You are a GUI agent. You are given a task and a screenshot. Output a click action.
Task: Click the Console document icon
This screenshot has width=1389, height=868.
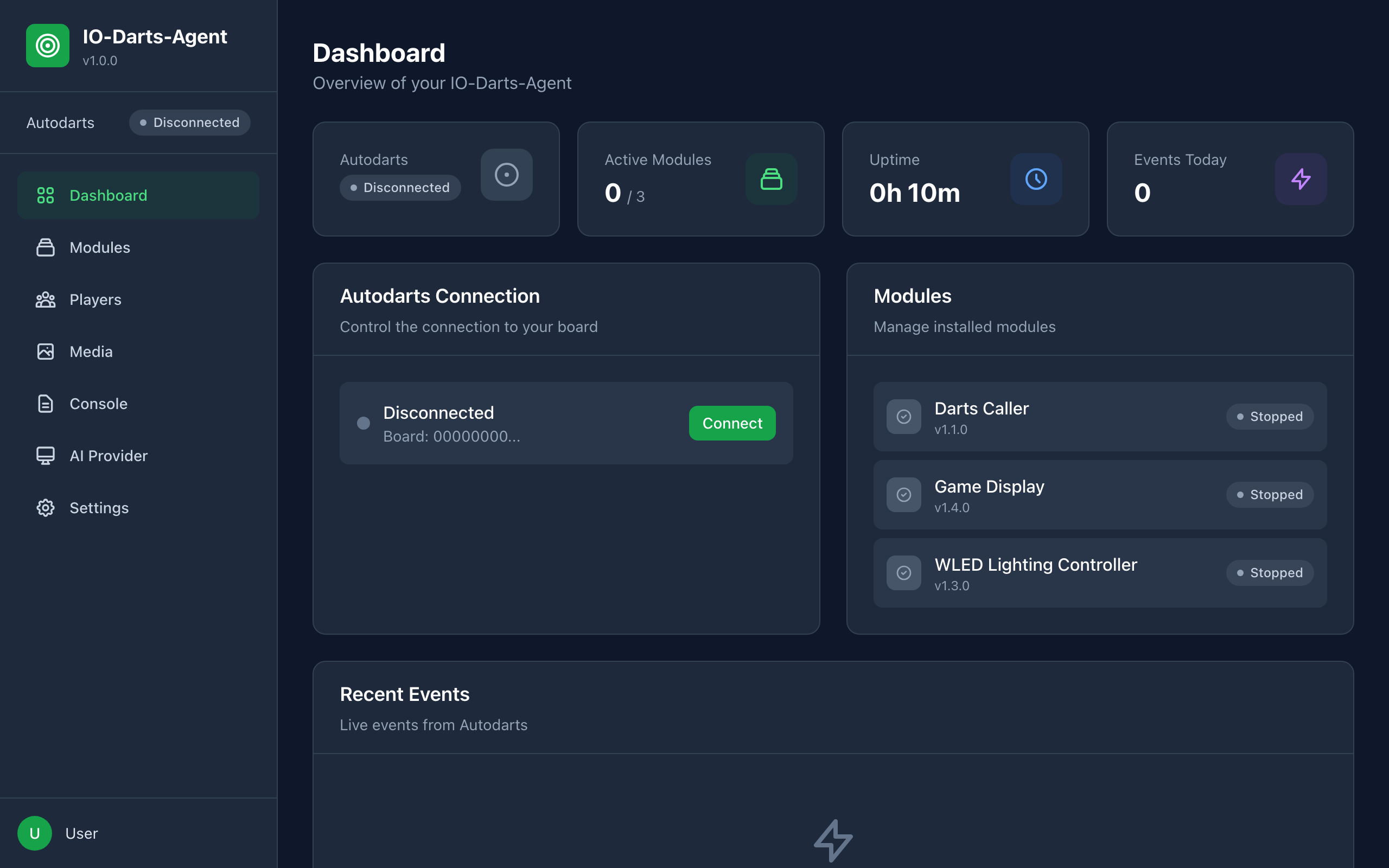pos(46,404)
